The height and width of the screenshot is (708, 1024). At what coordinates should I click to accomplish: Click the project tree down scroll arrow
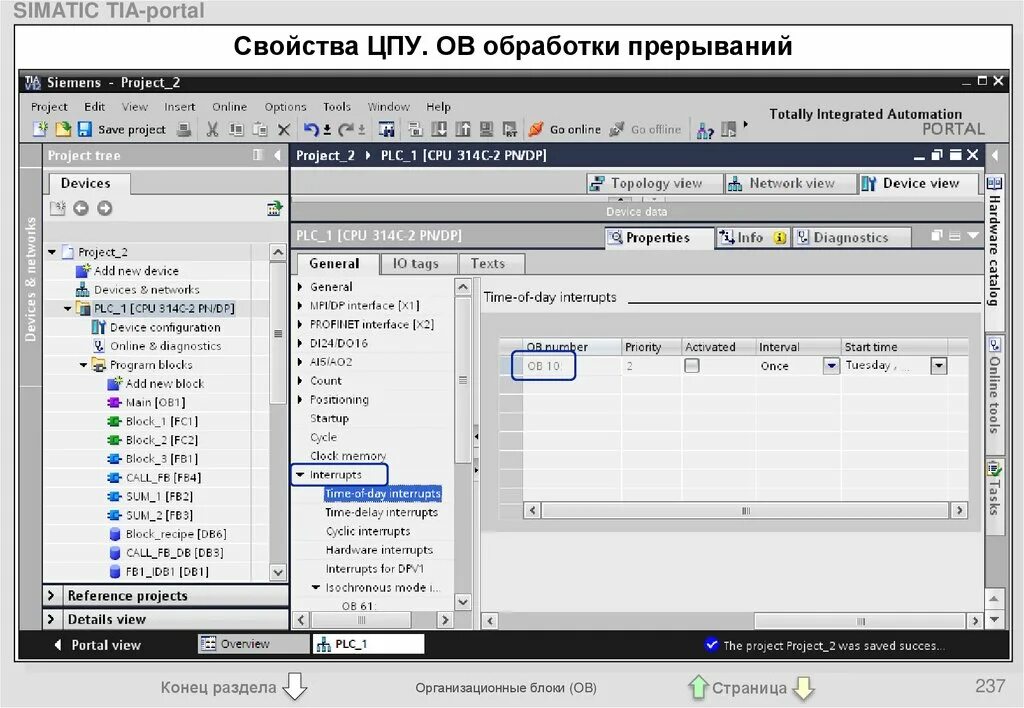tap(278, 573)
